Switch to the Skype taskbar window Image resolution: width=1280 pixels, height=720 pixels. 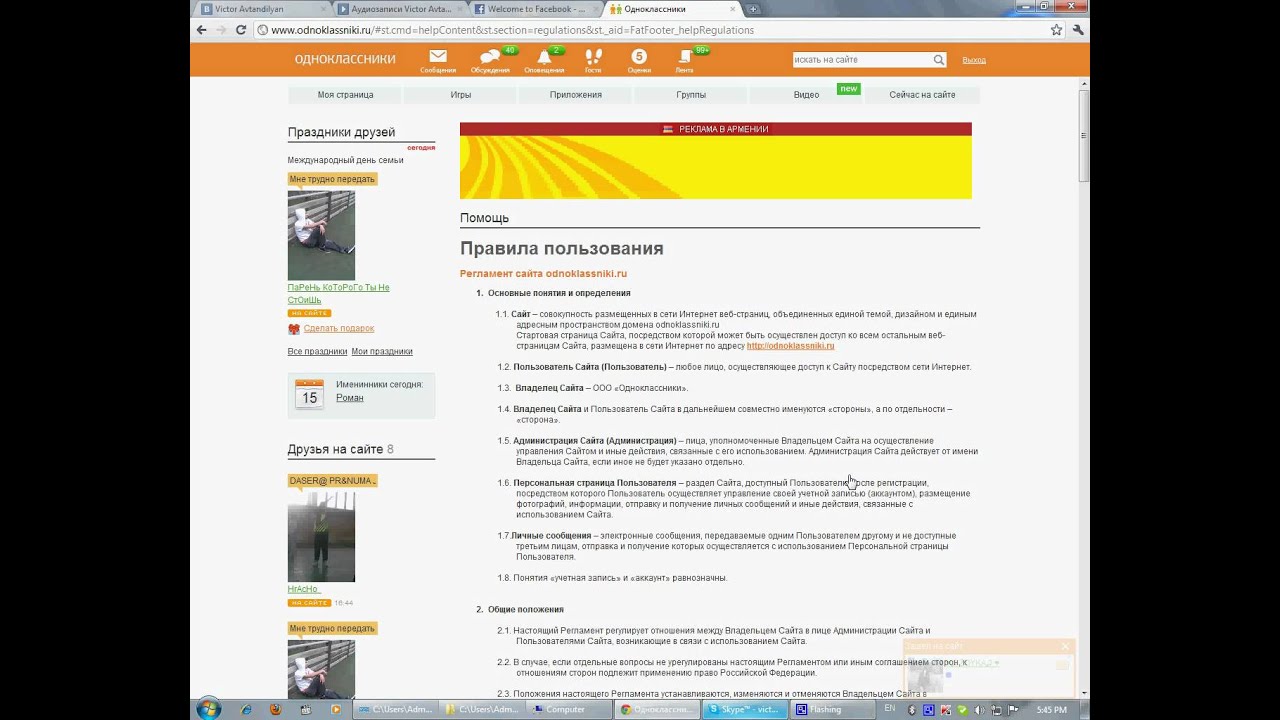(x=747, y=710)
